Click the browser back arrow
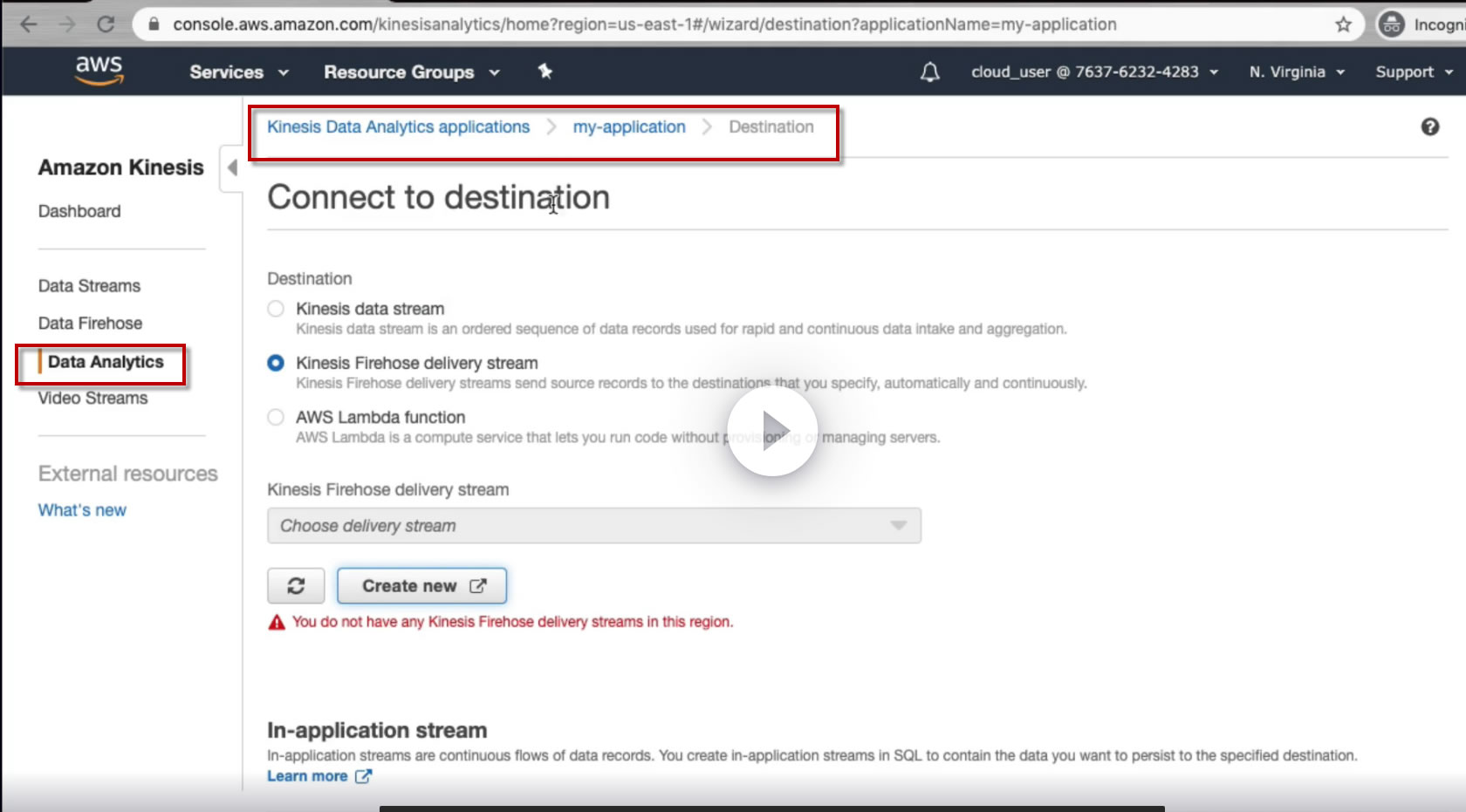Viewport: 1466px width, 812px height. pos(29,24)
